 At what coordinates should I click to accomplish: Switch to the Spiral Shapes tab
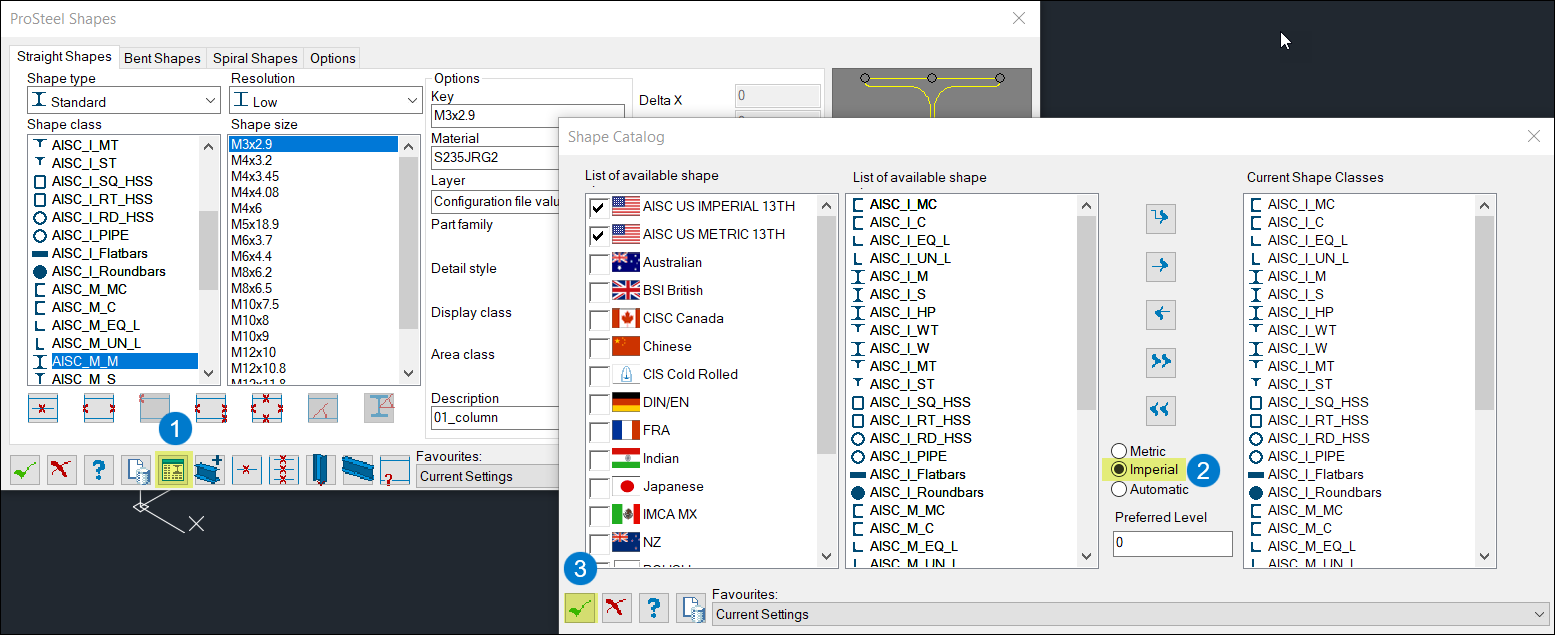click(x=255, y=58)
